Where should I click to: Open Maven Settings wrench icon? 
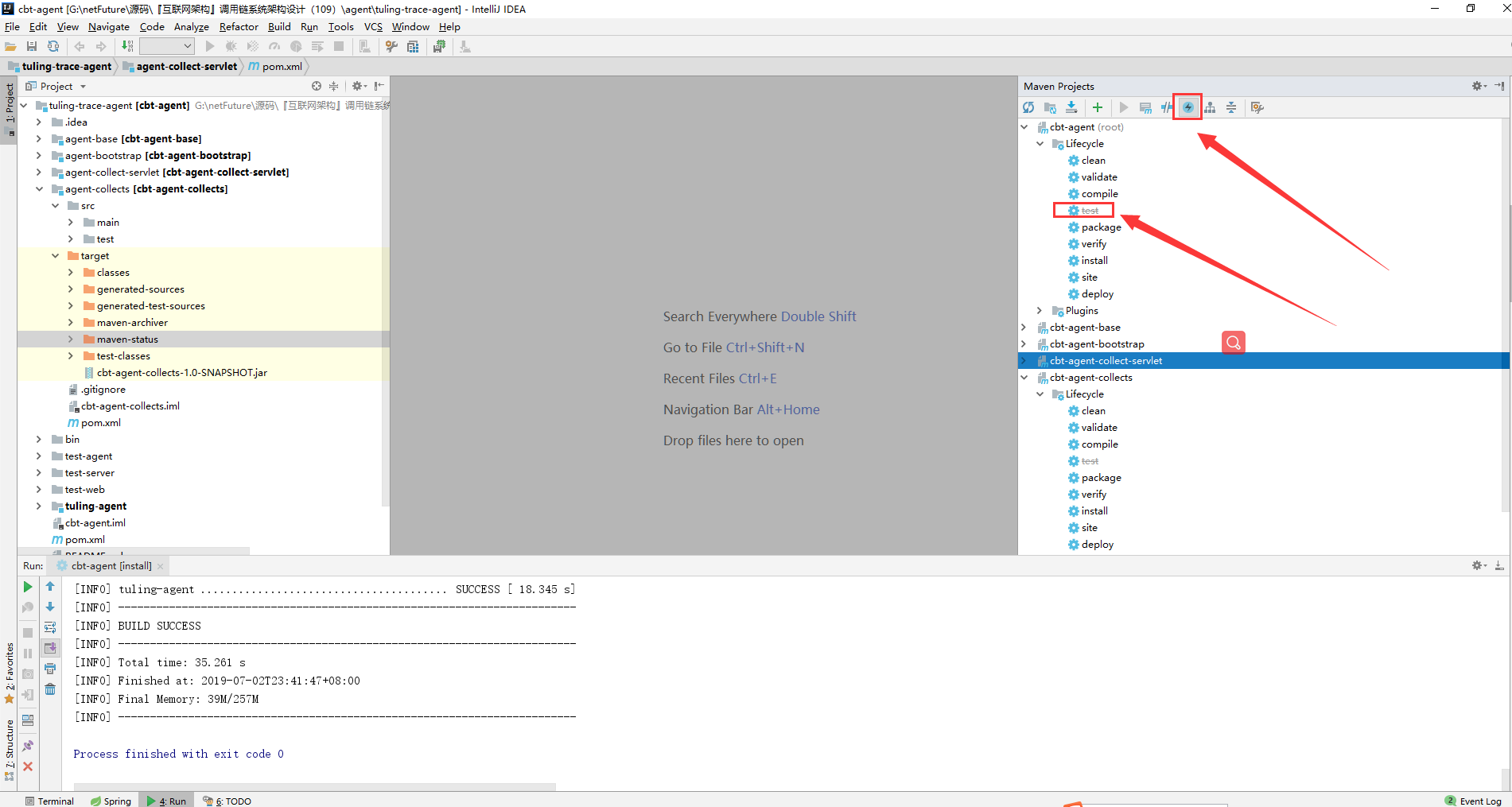point(1257,107)
